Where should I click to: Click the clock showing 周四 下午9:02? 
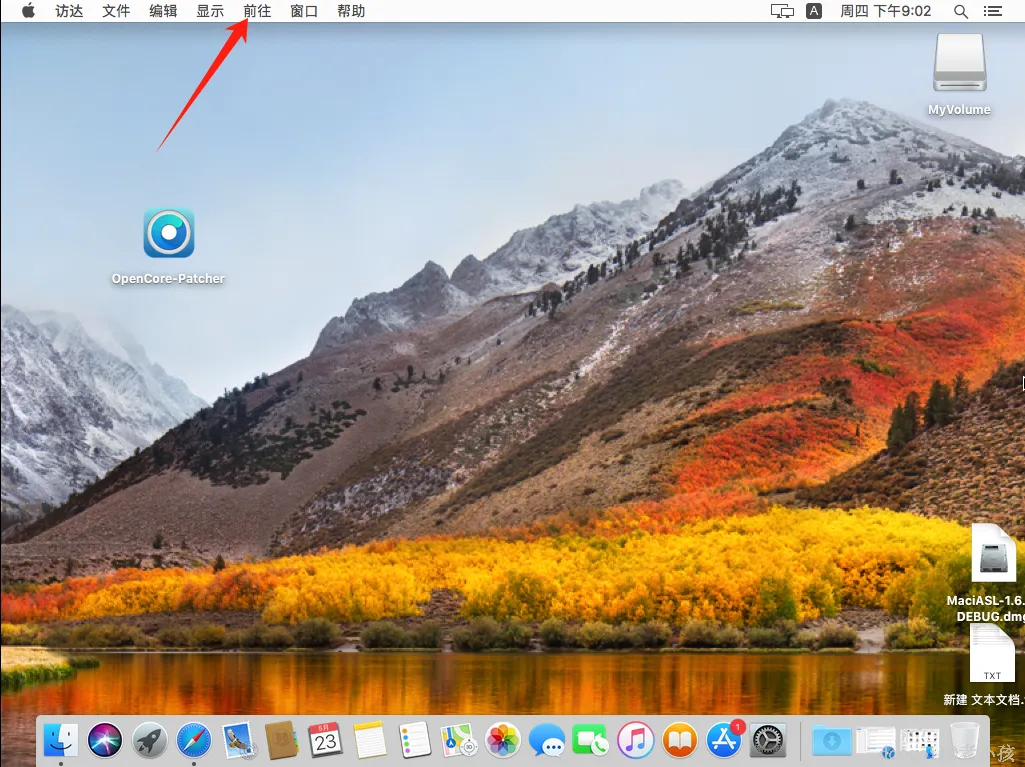tap(885, 11)
